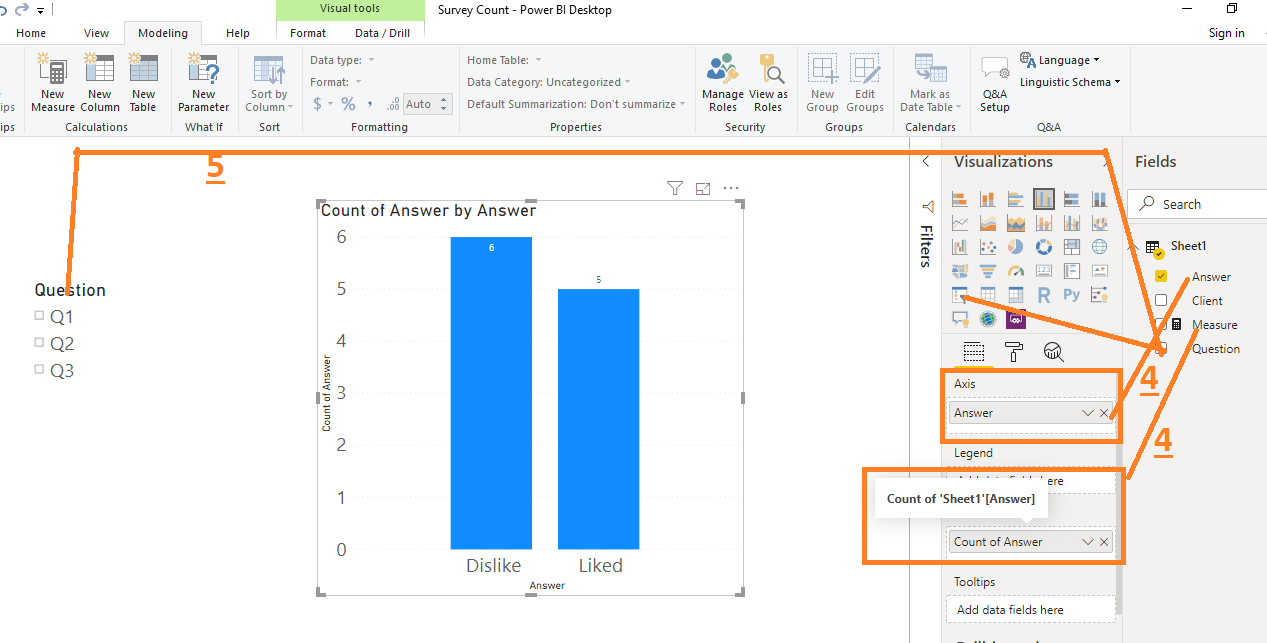
Task: Select the KPI visual
Action: click(1100, 270)
